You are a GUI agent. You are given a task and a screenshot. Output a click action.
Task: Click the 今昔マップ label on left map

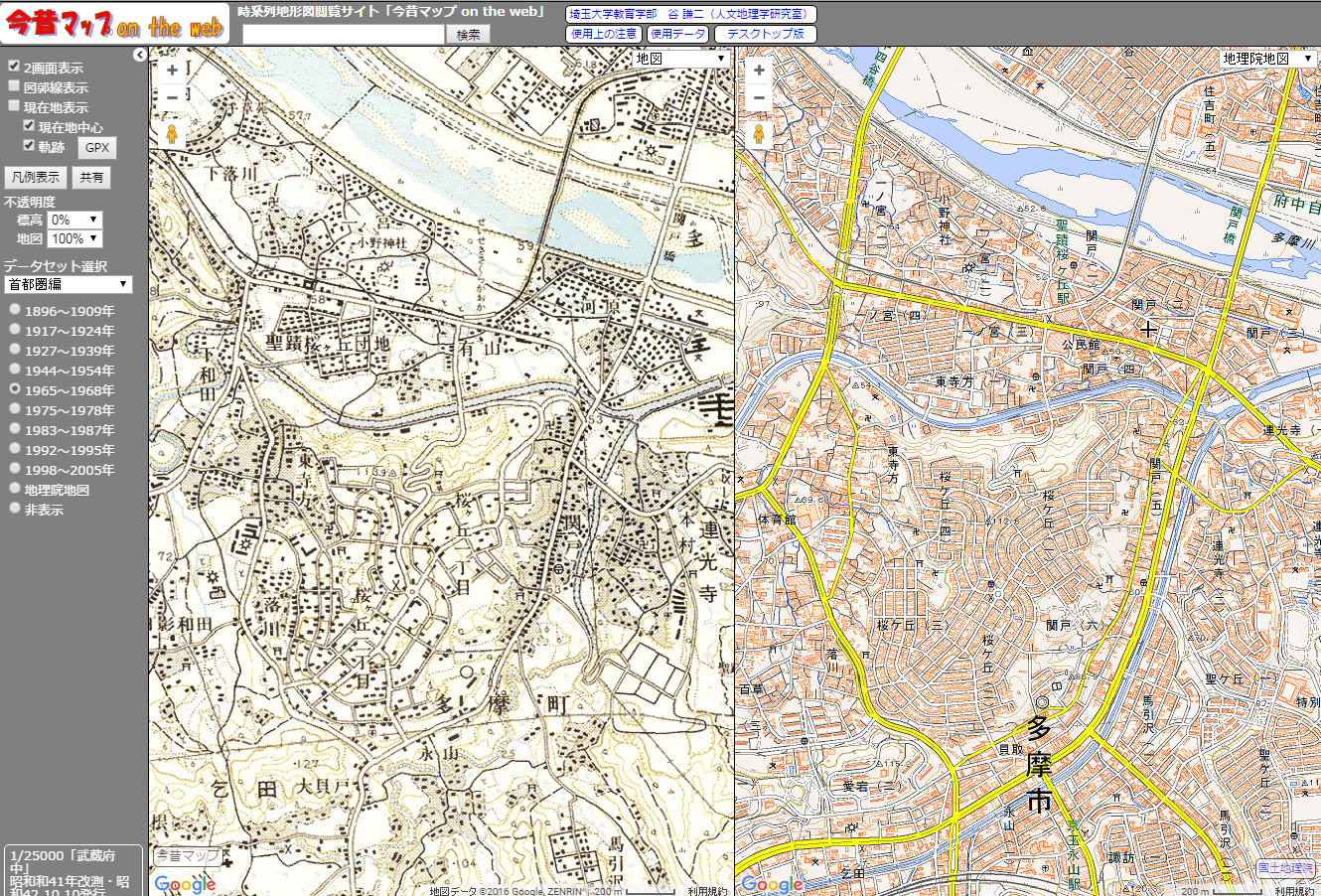click(187, 855)
